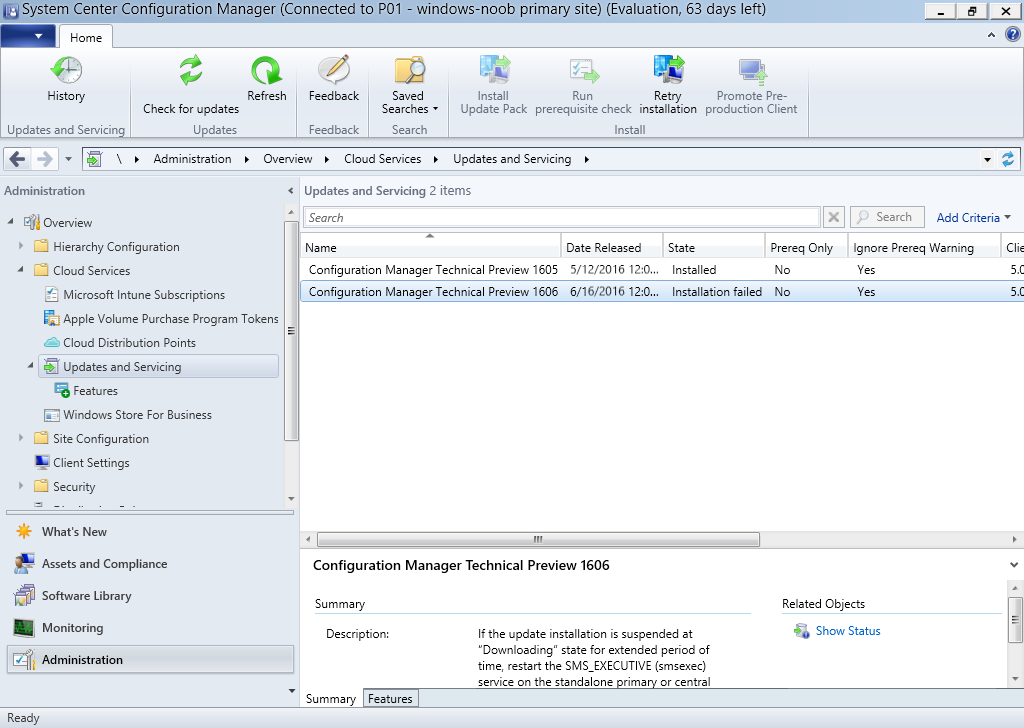Screen dimensions: 1024x728
Task: Click Retry installation icon
Action: click(668, 69)
